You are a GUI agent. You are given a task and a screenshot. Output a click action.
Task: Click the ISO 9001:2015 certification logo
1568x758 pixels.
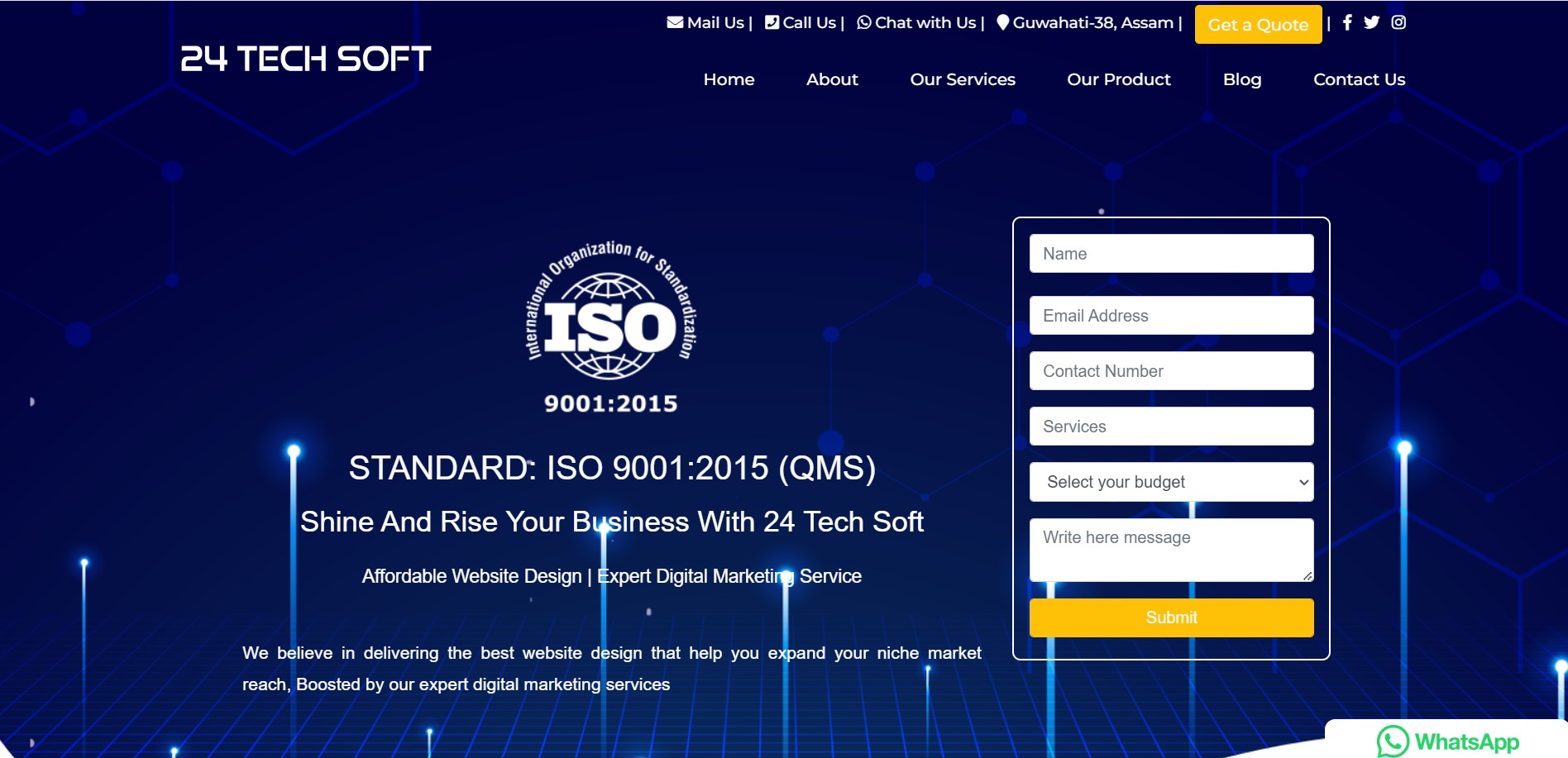pos(611,327)
